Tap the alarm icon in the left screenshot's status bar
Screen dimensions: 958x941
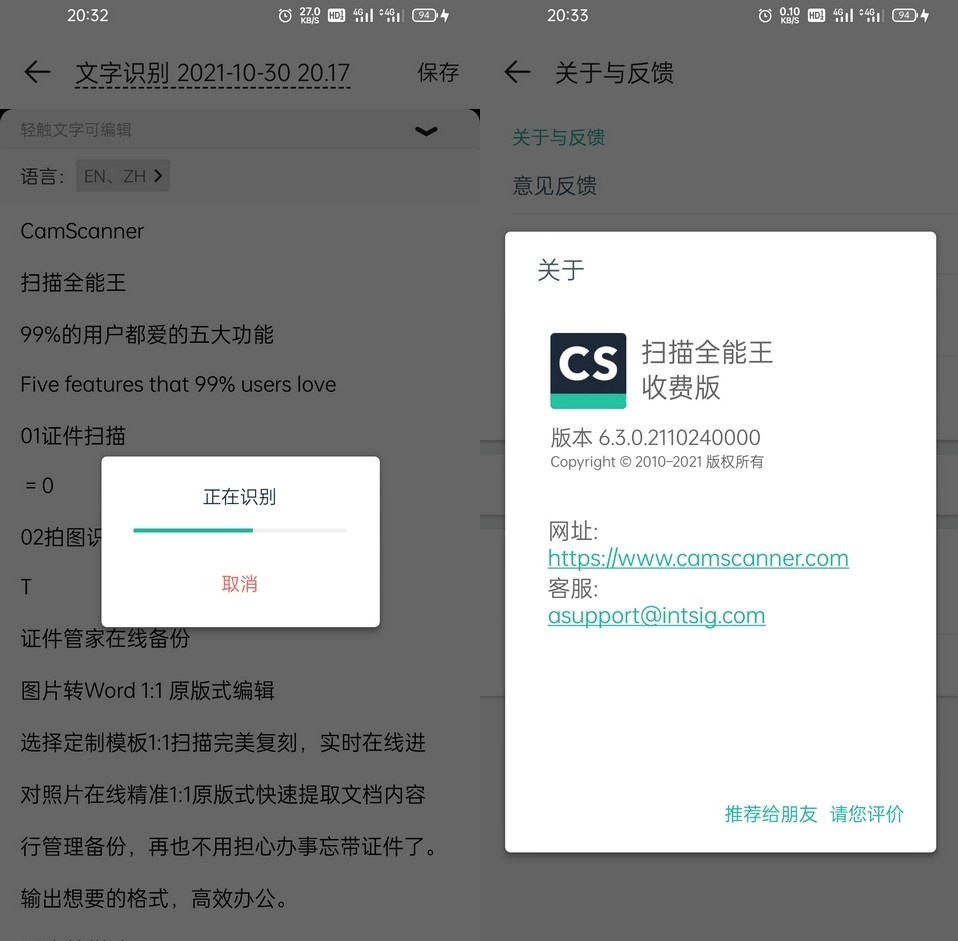point(285,15)
